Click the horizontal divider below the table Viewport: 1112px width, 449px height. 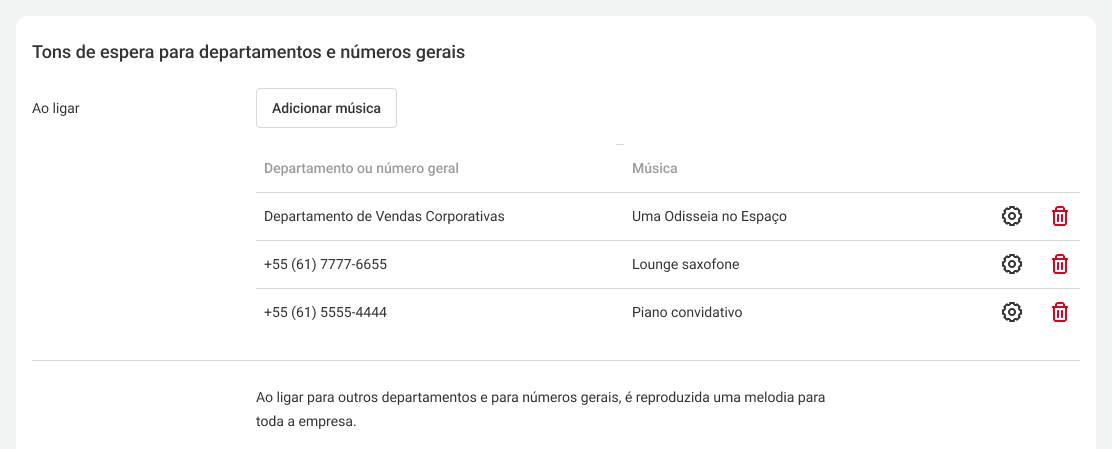click(555, 360)
